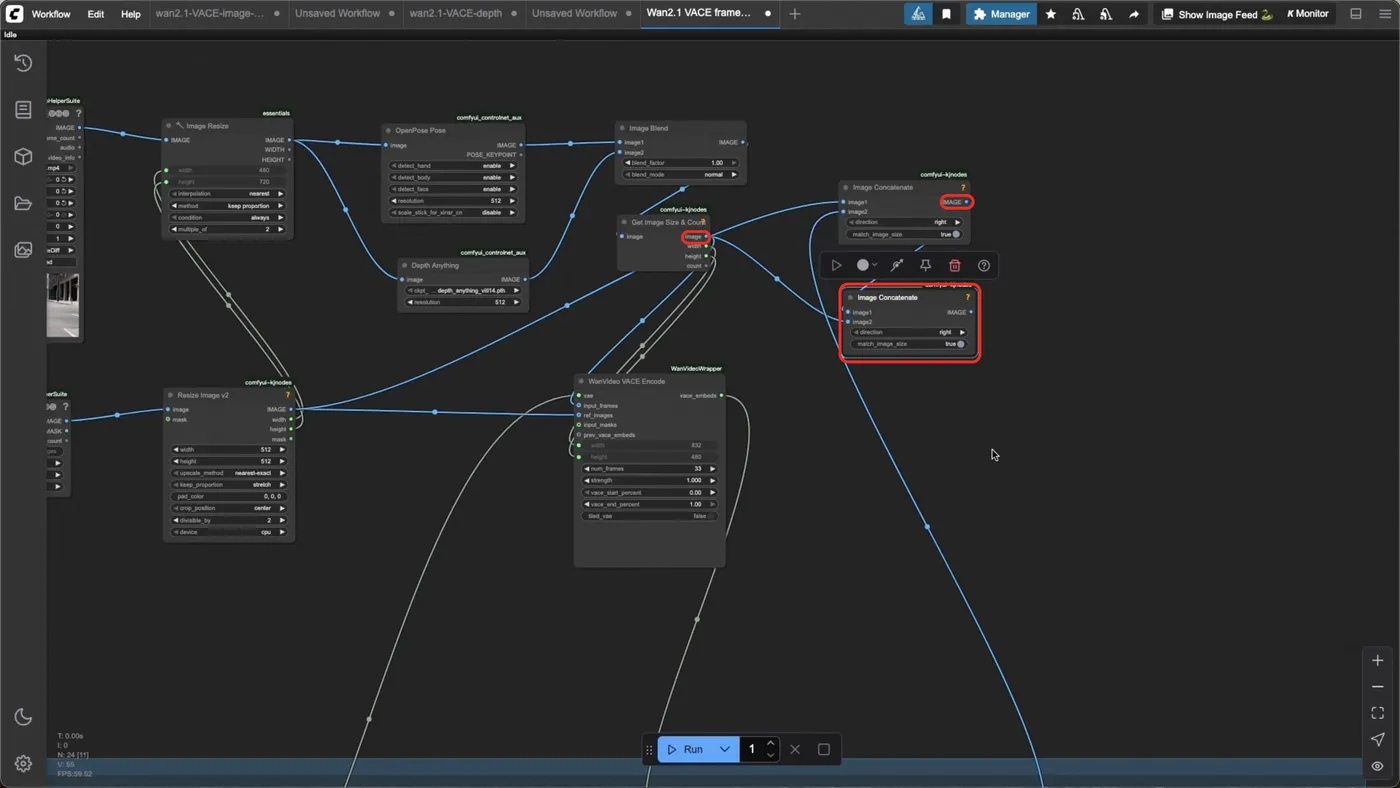
Task: Toggle dark theme moon icon
Action: [23, 717]
